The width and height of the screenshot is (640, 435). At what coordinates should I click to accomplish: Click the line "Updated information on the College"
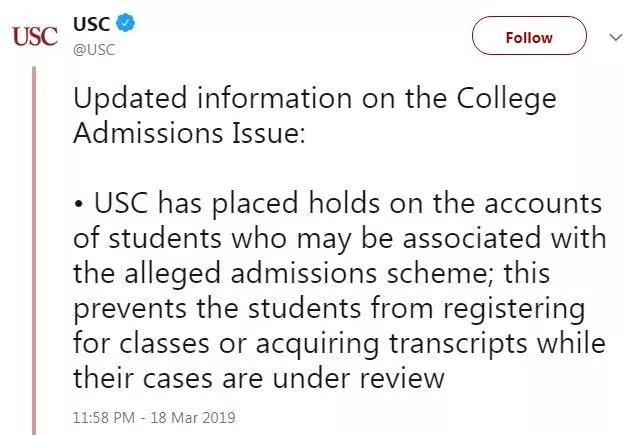tap(316, 101)
